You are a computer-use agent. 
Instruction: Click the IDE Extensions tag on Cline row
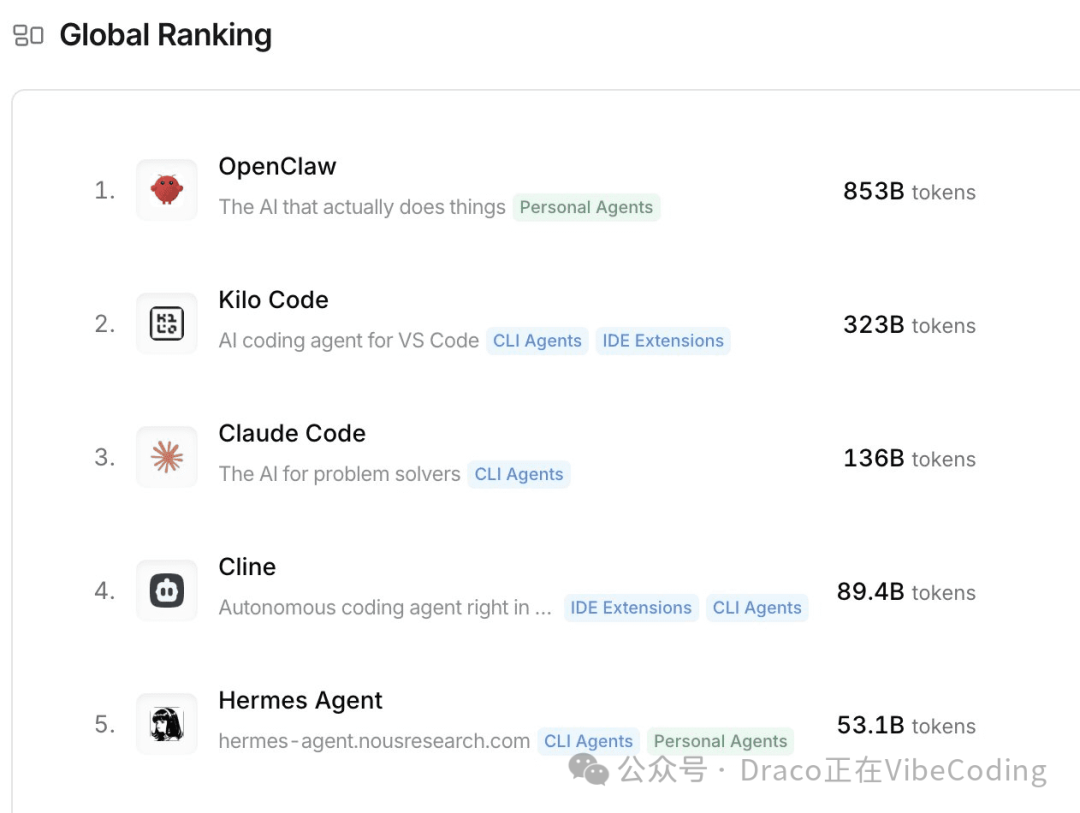tap(630, 607)
